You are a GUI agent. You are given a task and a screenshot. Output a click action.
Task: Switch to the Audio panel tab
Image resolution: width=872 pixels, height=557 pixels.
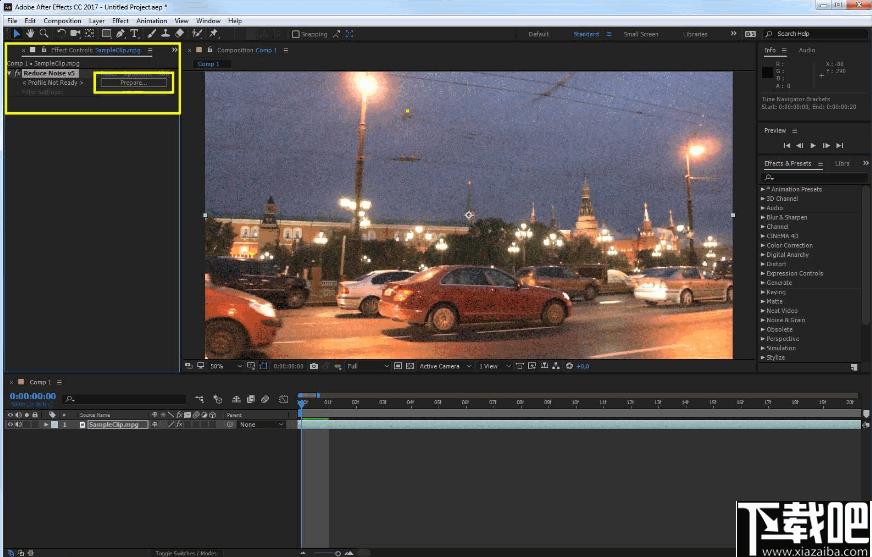click(807, 50)
